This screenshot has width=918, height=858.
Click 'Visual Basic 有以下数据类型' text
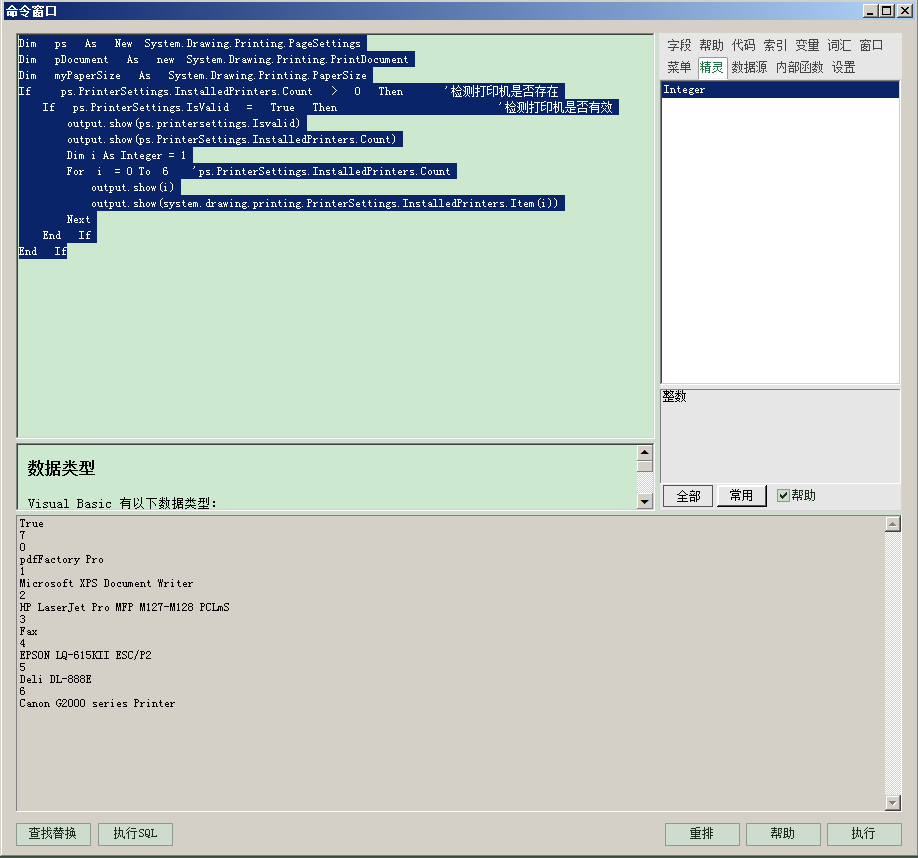[x=122, y=503]
